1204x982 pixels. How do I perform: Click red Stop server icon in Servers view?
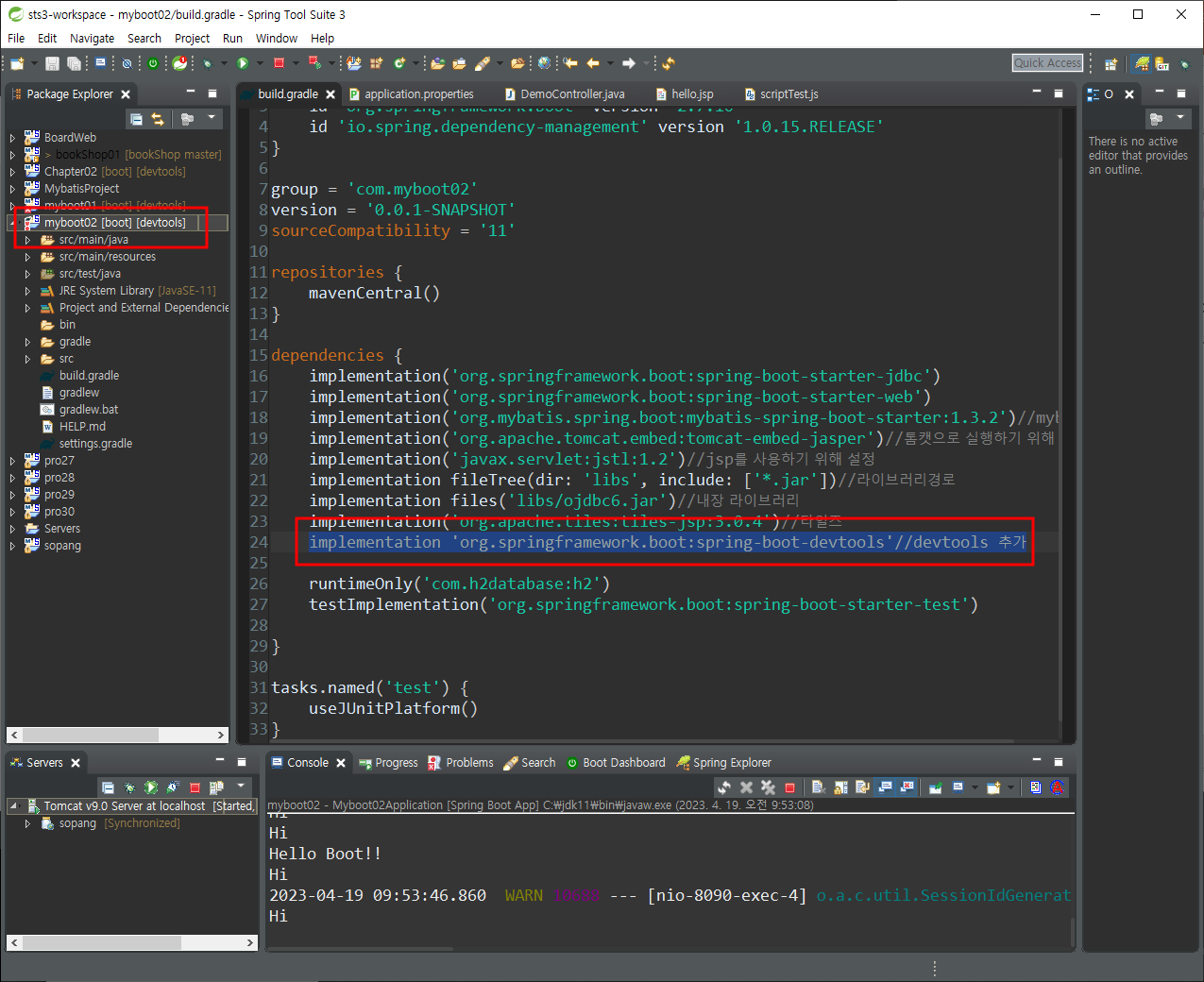(195, 787)
